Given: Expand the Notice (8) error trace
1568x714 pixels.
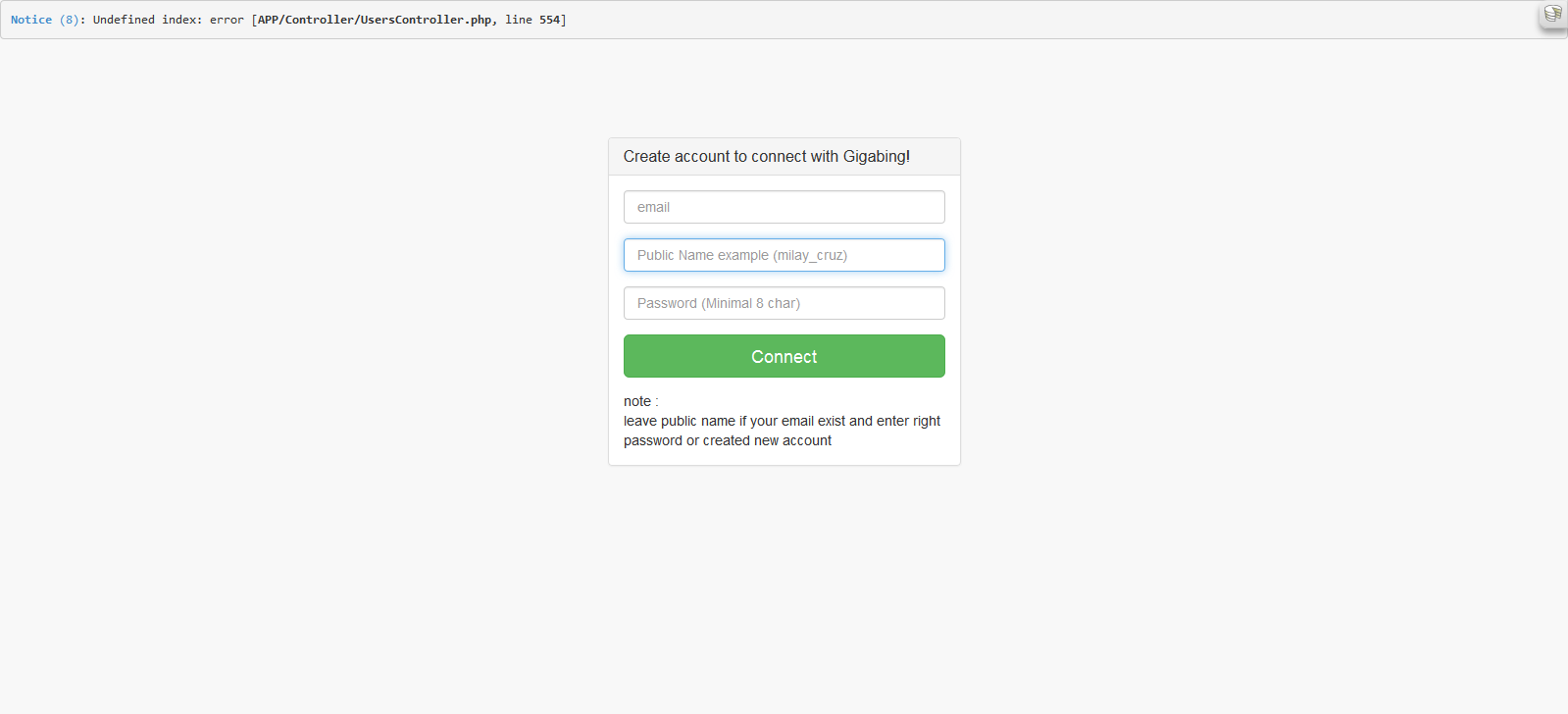Looking at the screenshot, I should click(30, 20).
